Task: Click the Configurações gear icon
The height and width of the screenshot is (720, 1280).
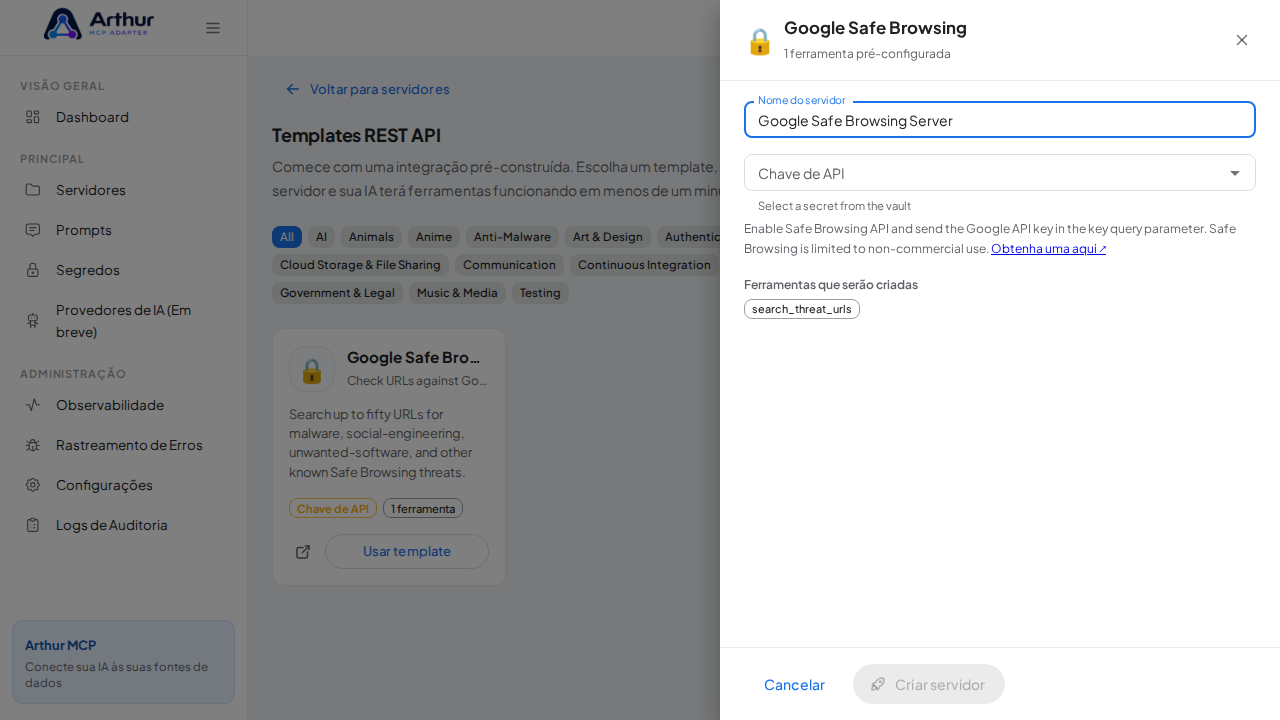Action: tap(33, 485)
